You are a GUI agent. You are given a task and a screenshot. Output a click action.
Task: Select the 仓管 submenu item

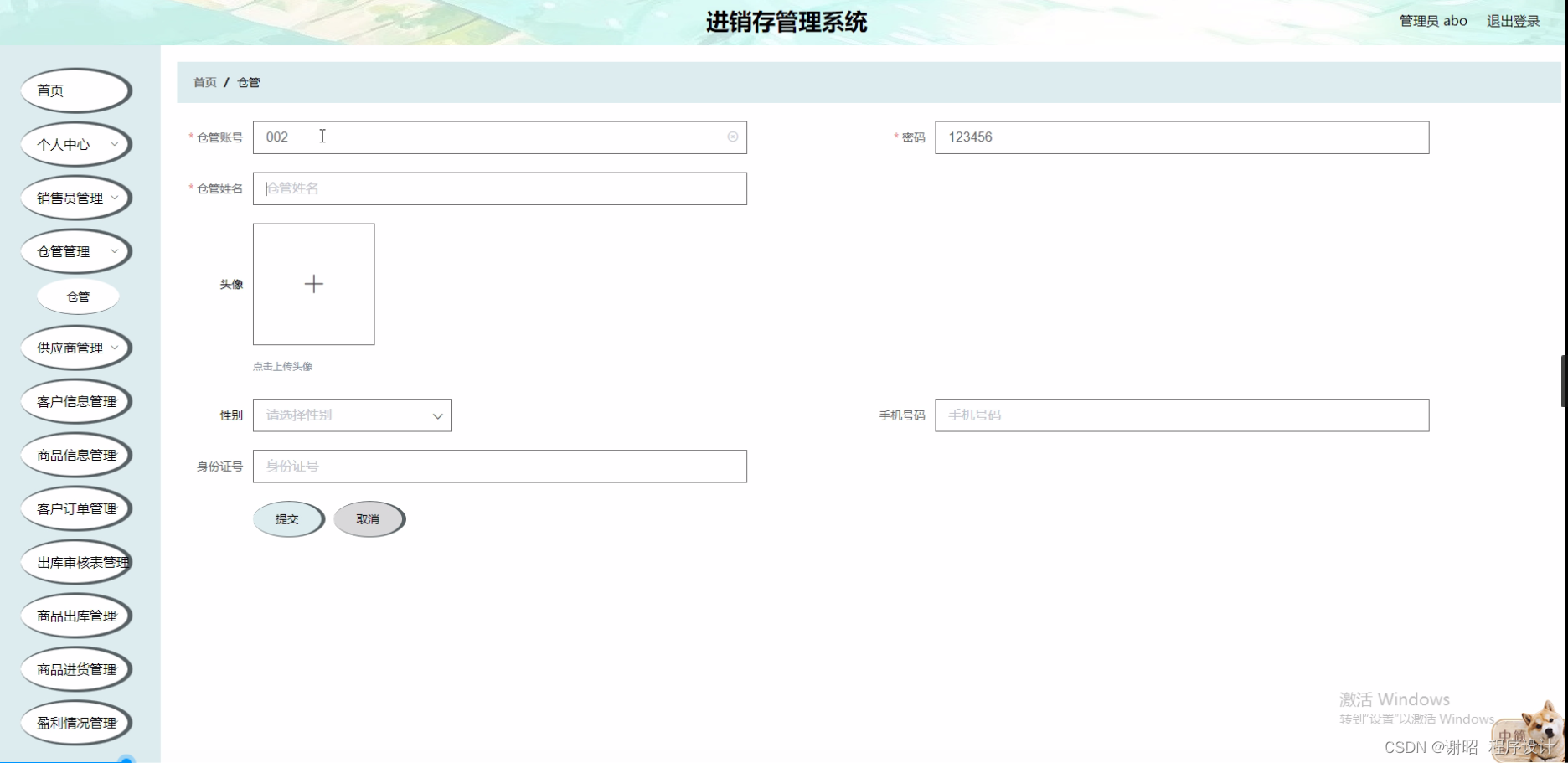click(x=78, y=296)
